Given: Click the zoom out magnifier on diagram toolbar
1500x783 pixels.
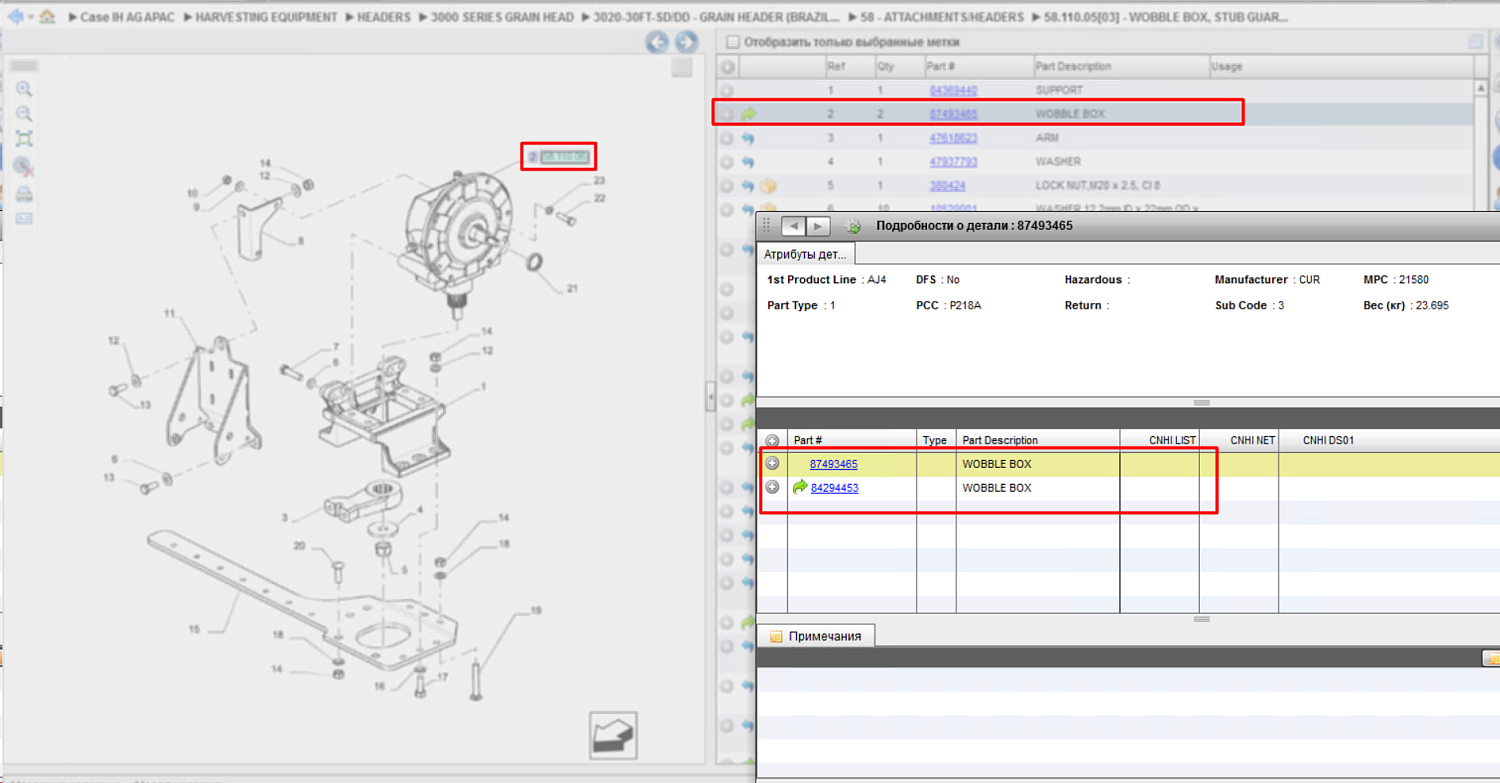Looking at the screenshot, I should pyautogui.click(x=24, y=114).
